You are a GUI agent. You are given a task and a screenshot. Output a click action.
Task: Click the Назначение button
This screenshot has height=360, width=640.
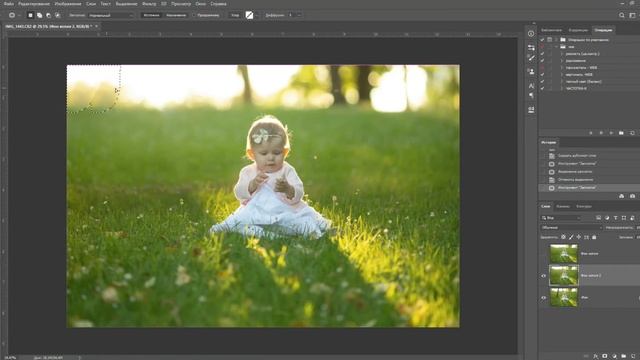click(x=176, y=15)
